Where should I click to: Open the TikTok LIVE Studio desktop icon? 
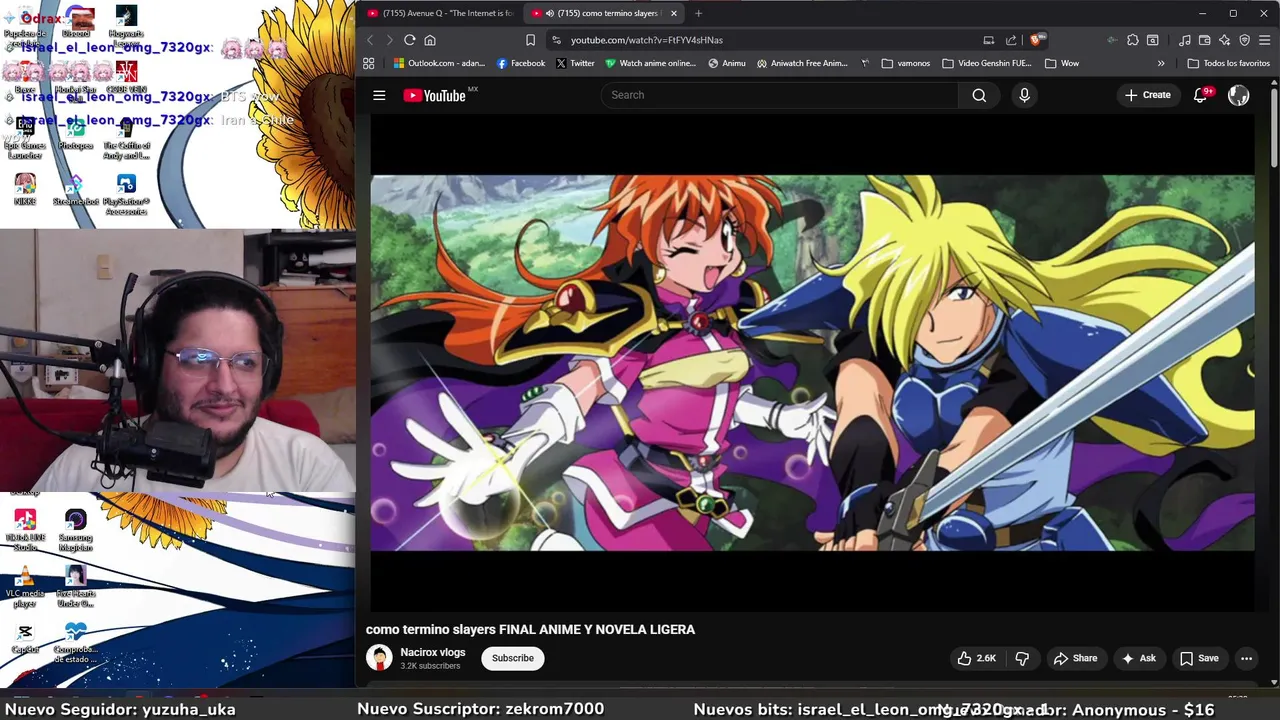click(x=25, y=530)
